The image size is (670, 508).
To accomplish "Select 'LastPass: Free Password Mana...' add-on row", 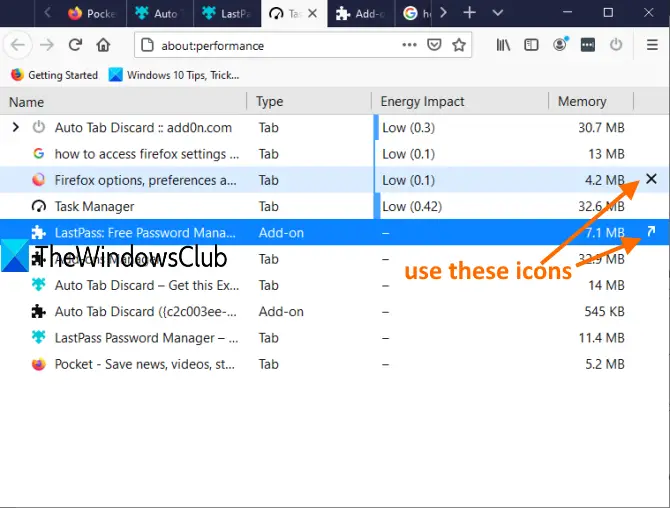I will (x=335, y=232).
